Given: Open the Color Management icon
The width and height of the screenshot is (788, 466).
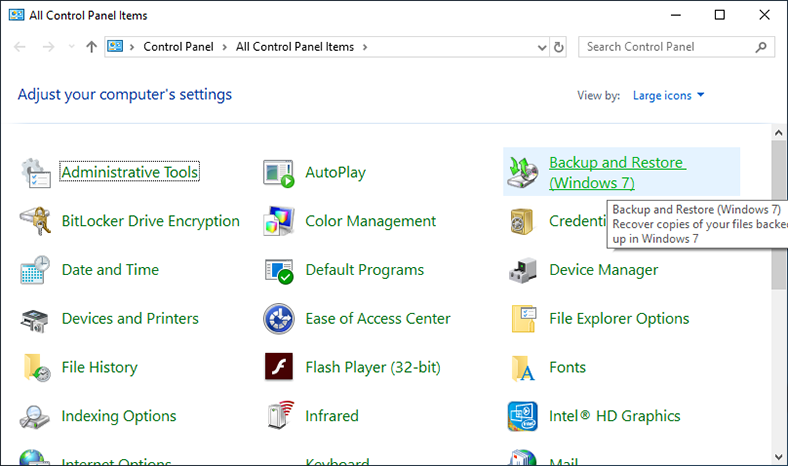Looking at the screenshot, I should click(x=279, y=221).
